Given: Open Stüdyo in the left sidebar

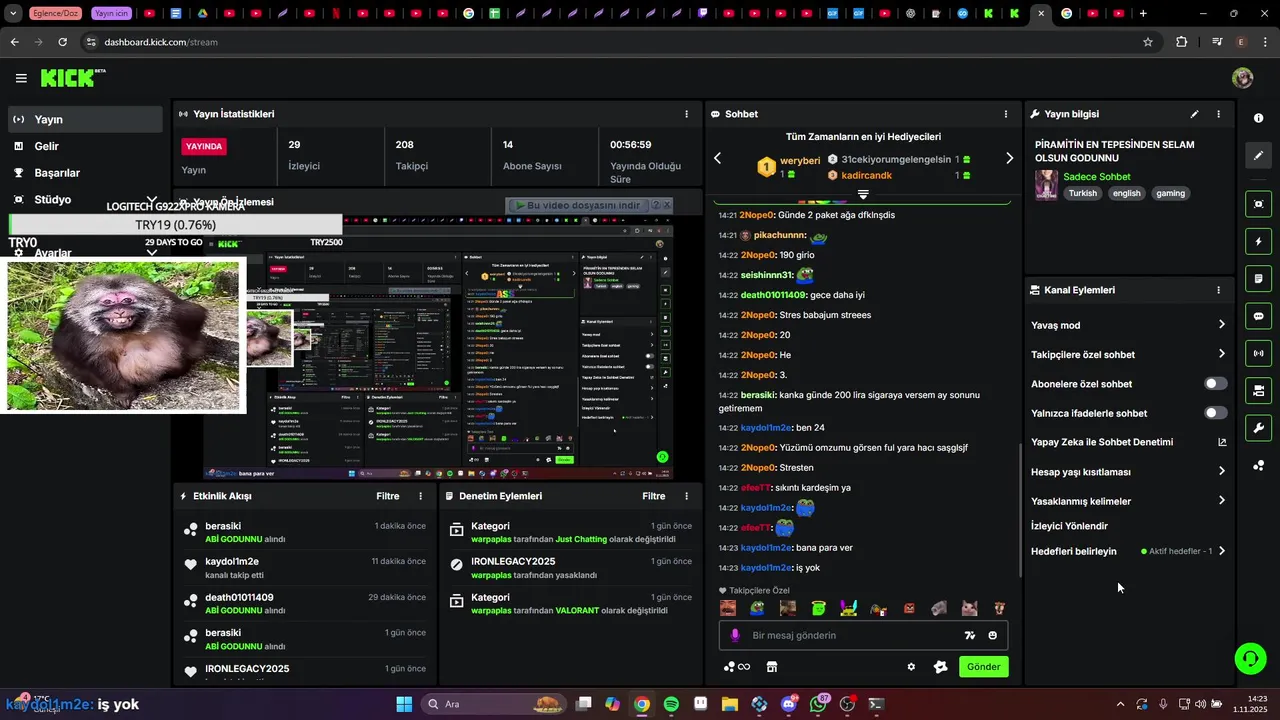Looking at the screenshot, I should (x=85, y=199).
